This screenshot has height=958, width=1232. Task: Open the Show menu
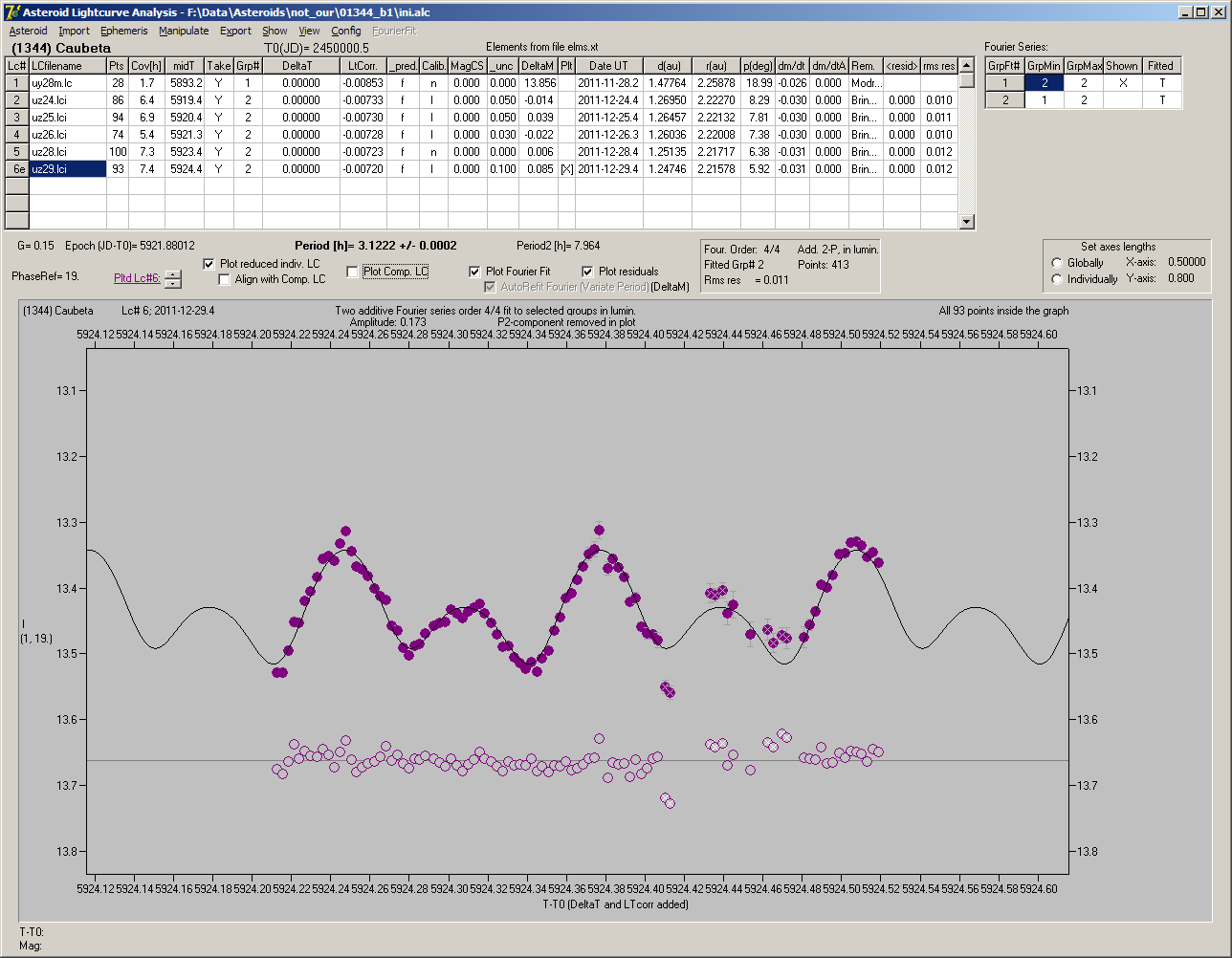click(275, 31)
